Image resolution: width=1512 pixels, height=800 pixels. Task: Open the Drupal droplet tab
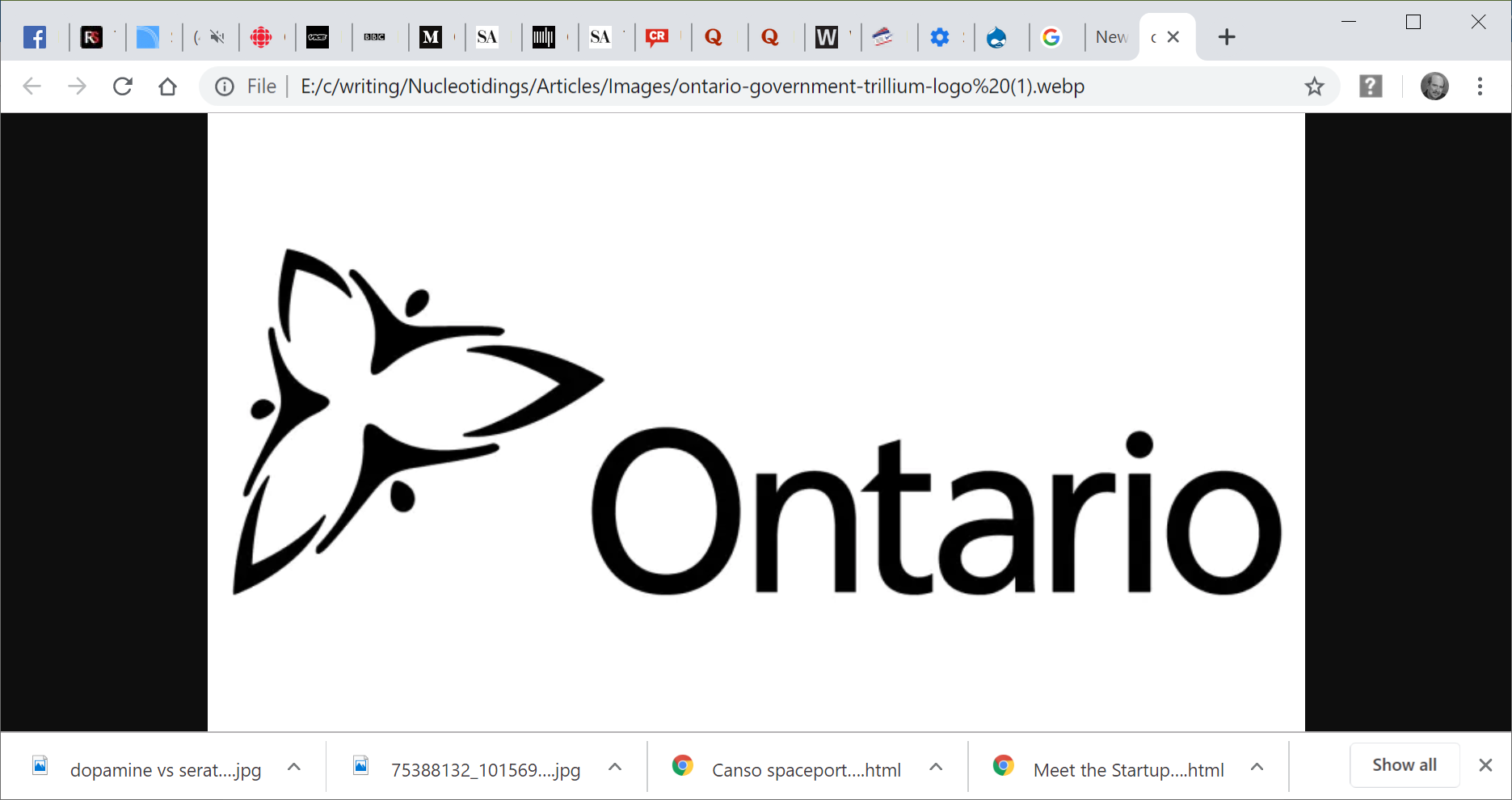996,37
